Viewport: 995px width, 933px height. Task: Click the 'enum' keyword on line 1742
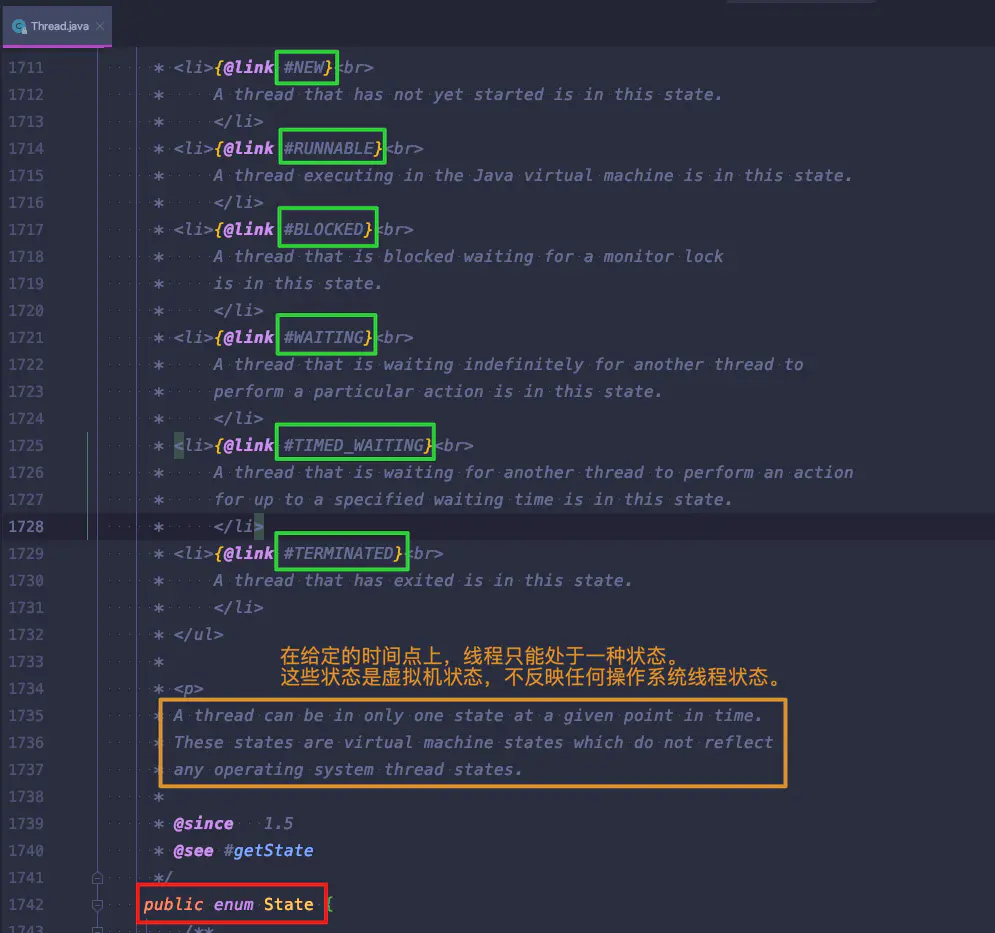(x=234, y=904)
